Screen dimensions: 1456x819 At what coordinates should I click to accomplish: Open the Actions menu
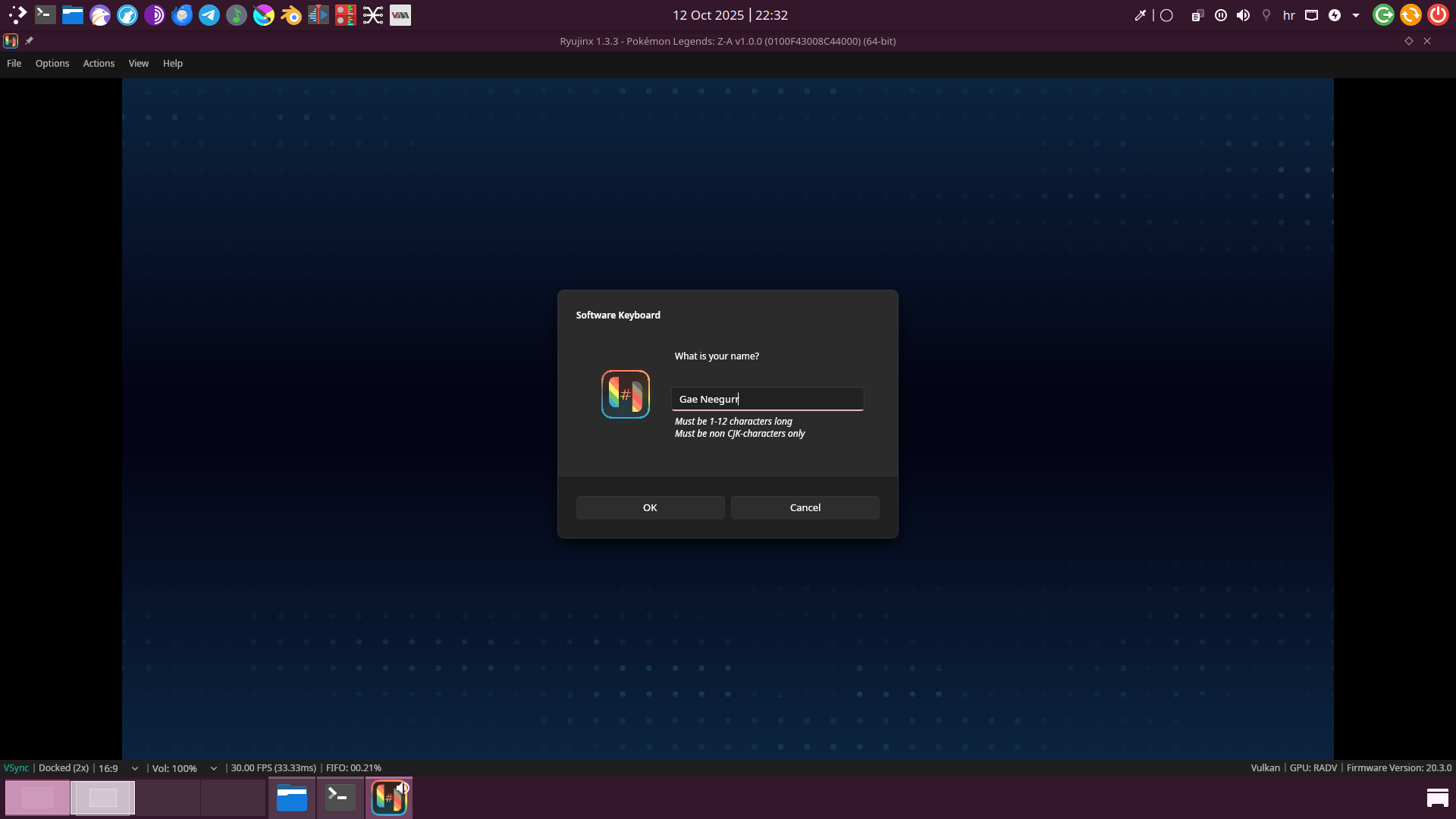point(99,64)
